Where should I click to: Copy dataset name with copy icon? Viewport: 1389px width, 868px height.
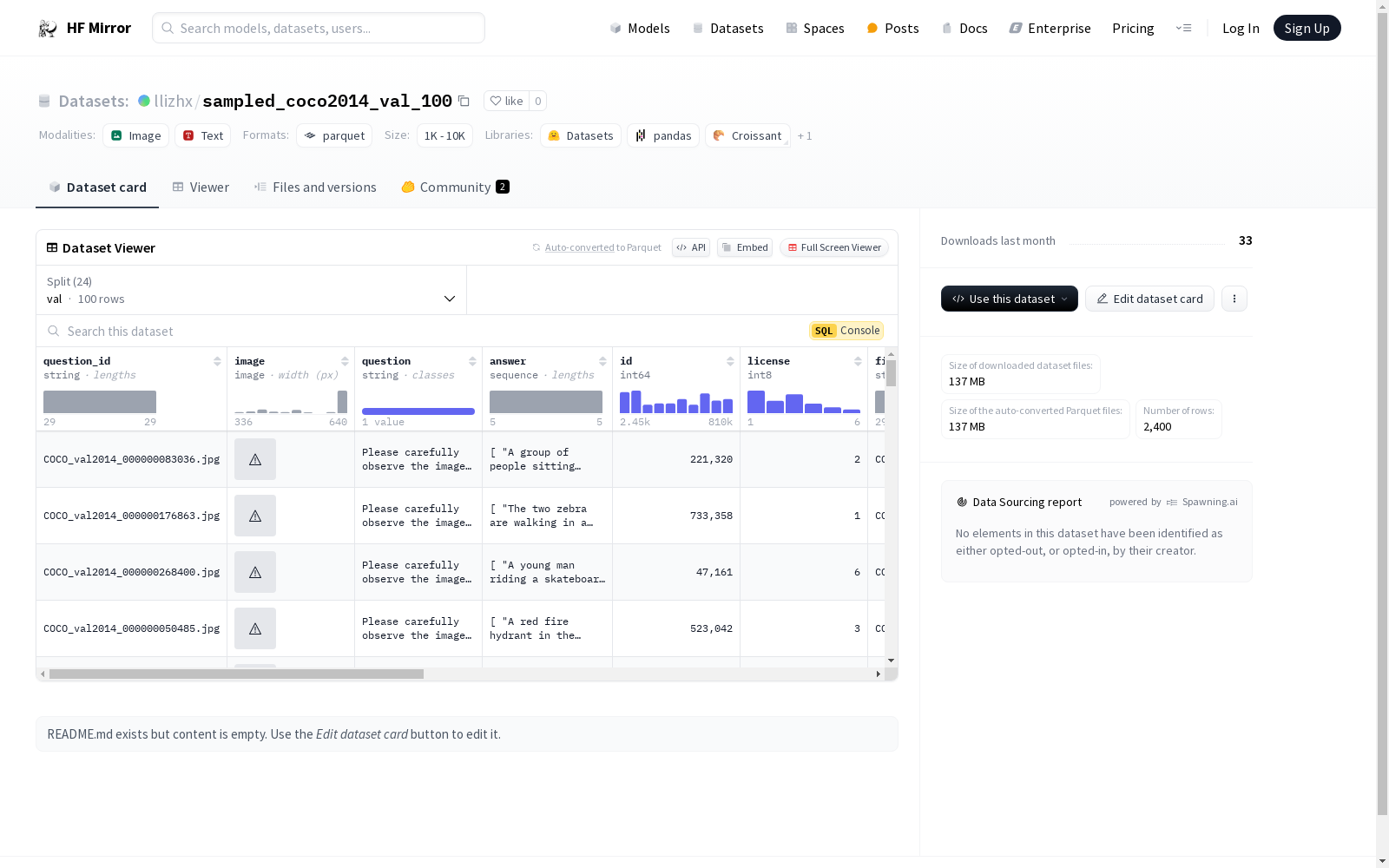point(464,102)
